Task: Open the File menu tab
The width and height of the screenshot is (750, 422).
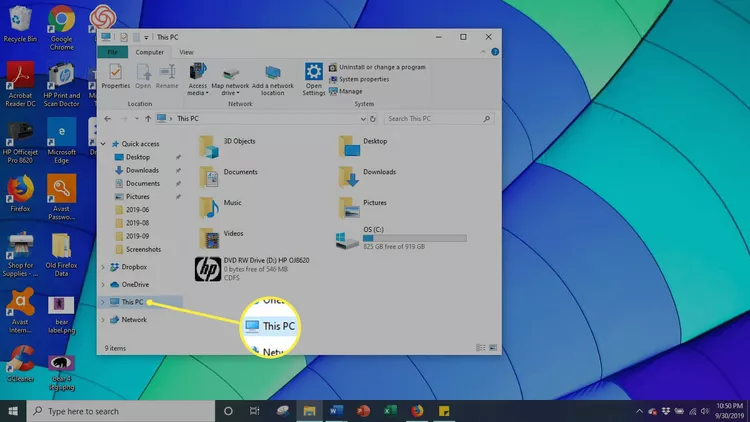Action: pos(112,52)
